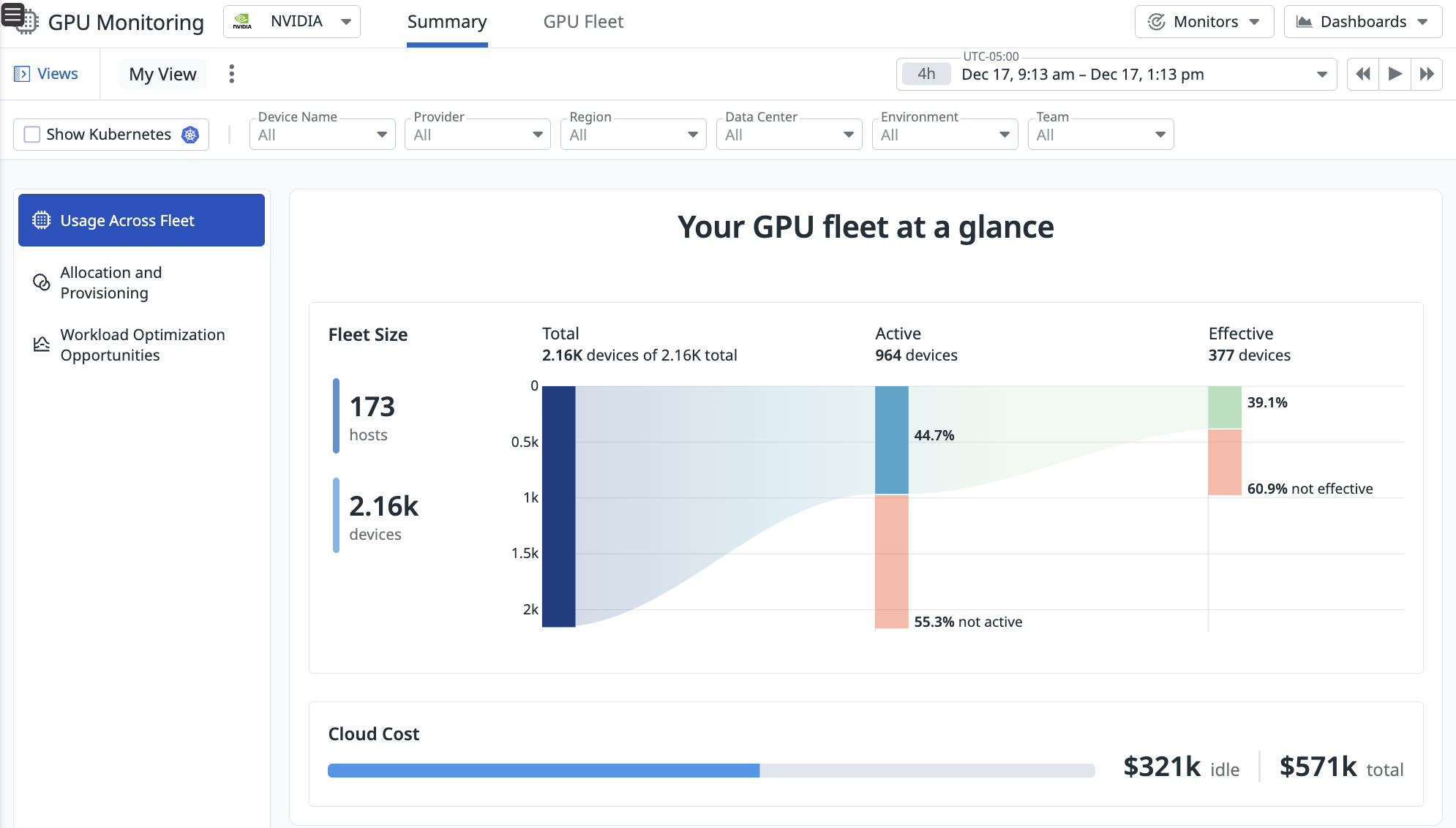Open My View three-dot options menu
This screenshot has width=1456, height=828.
tap(231, 74)
